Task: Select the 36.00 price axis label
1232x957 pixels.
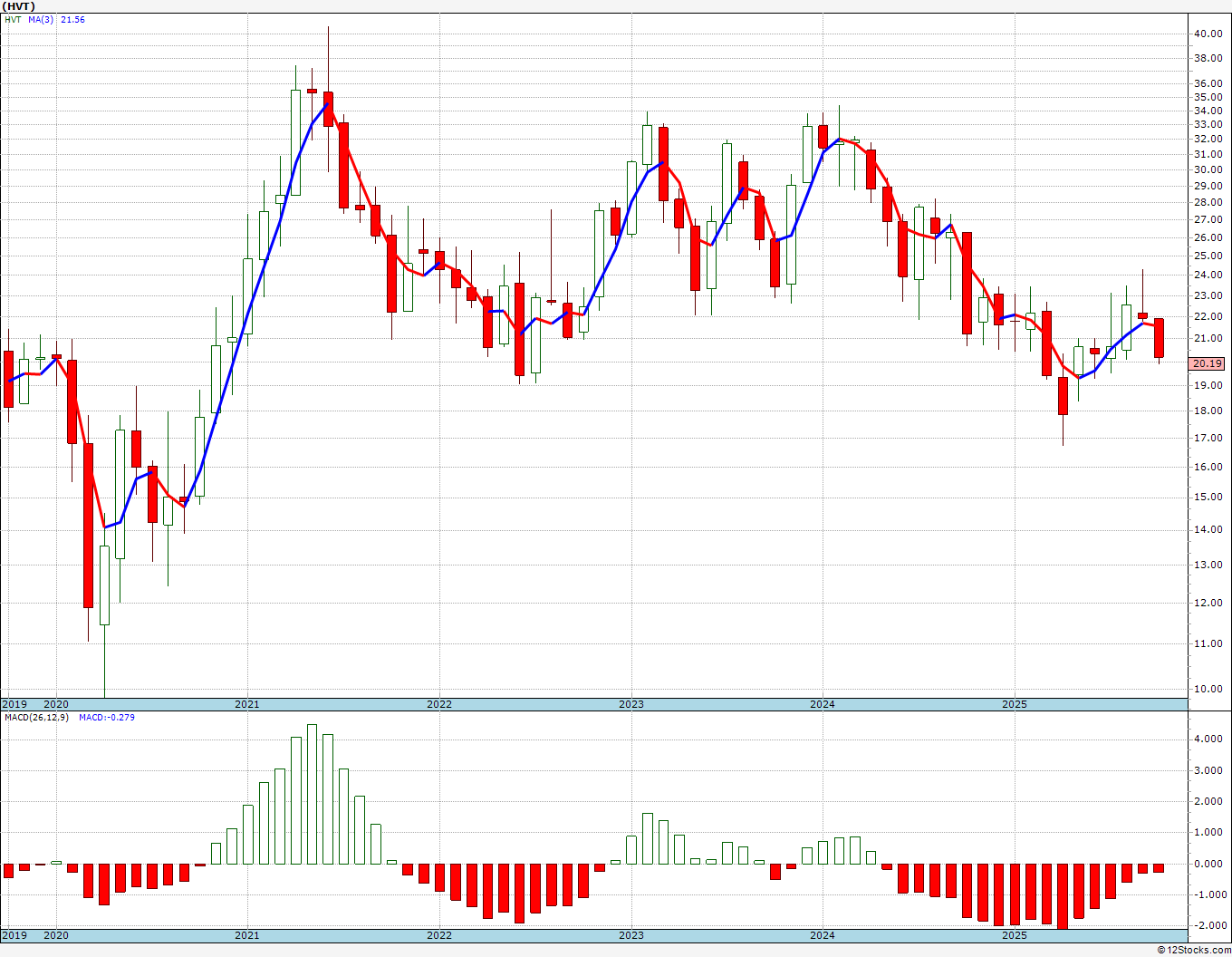Action: click(x=1208, y=83)
